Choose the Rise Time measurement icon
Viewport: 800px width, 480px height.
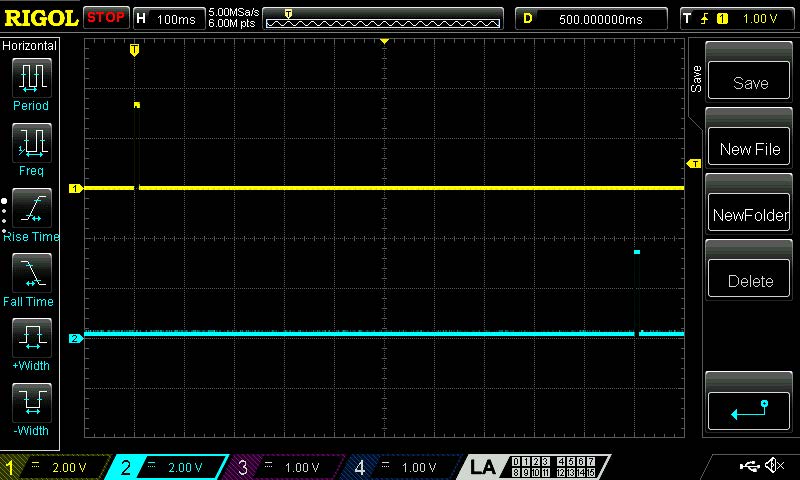click(32, 208)
